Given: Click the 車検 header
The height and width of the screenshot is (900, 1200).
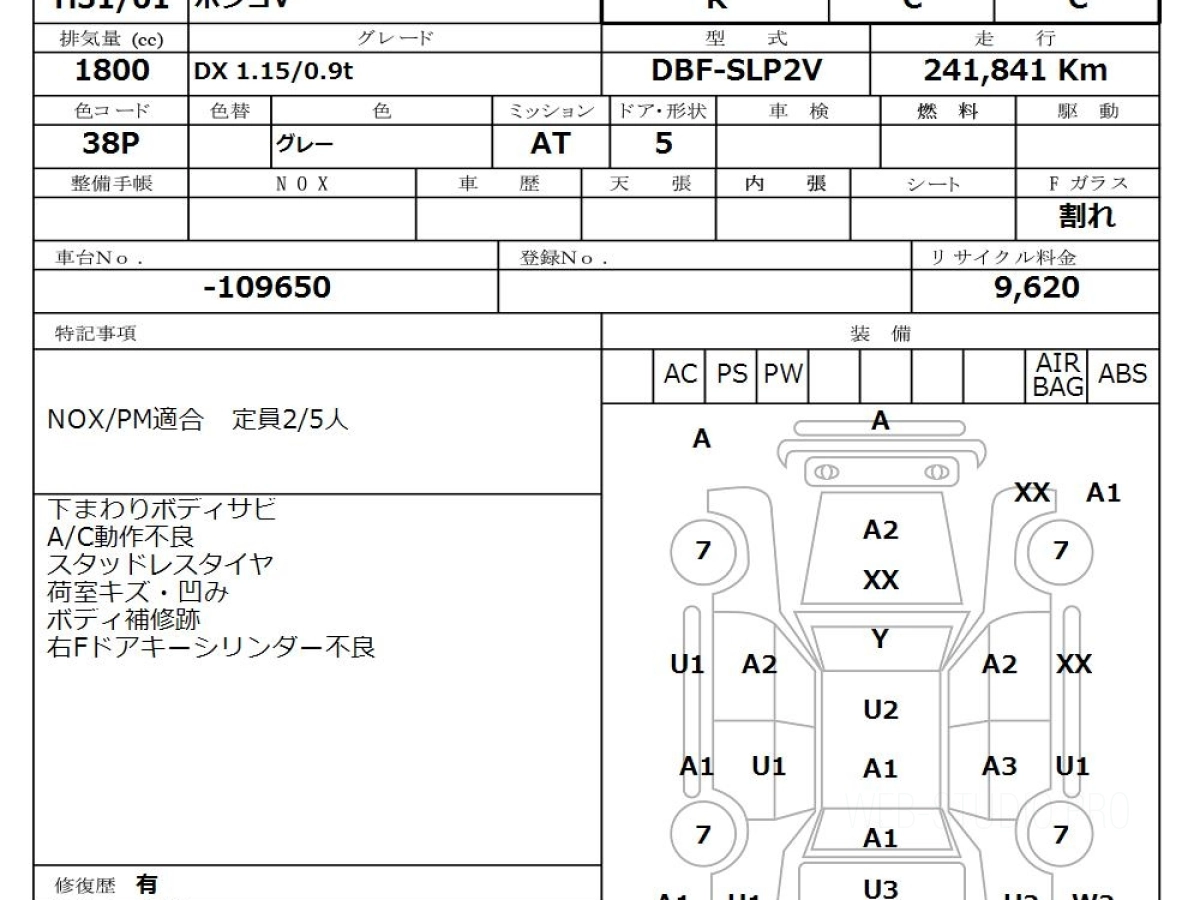Looking at the screenshot, I should coord(798,111).
